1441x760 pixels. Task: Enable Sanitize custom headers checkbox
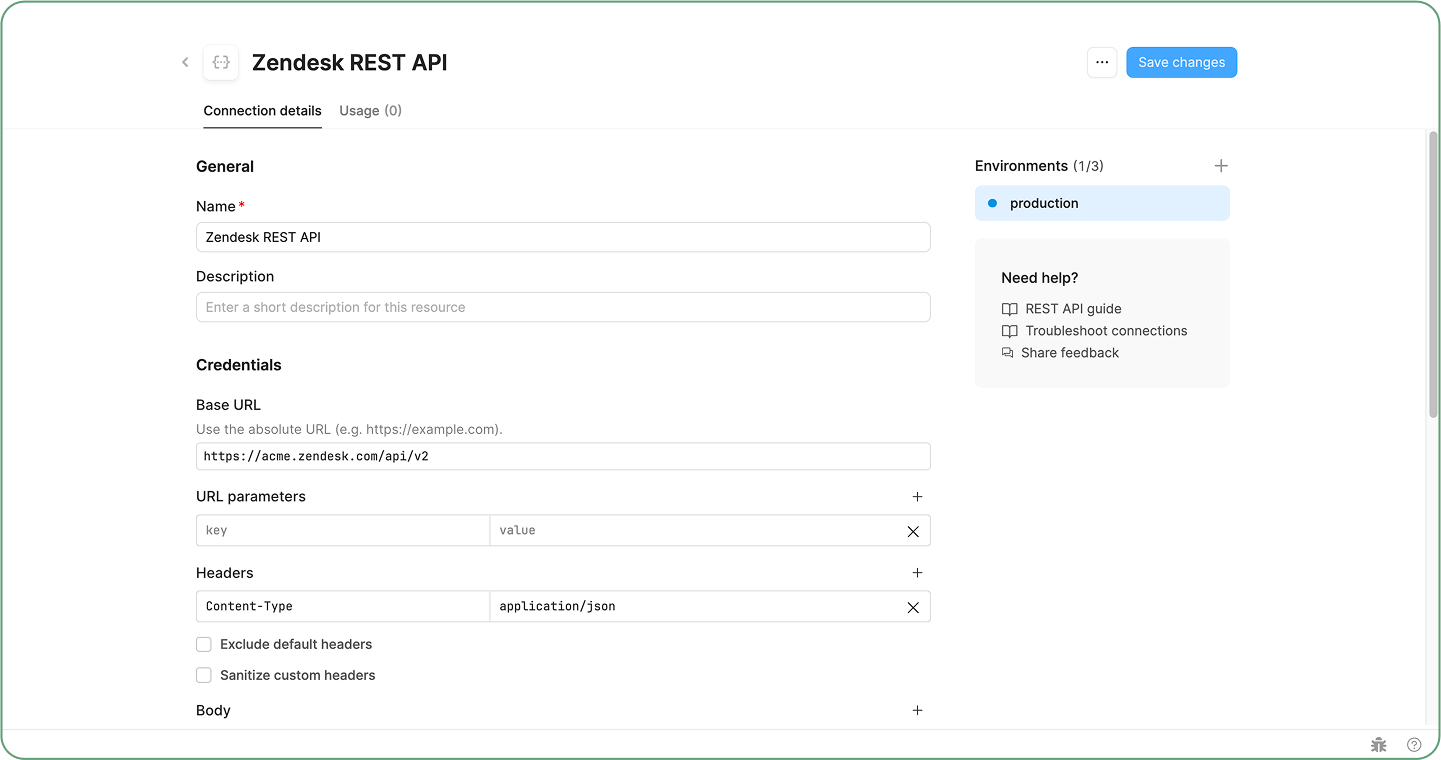(204, 676)
